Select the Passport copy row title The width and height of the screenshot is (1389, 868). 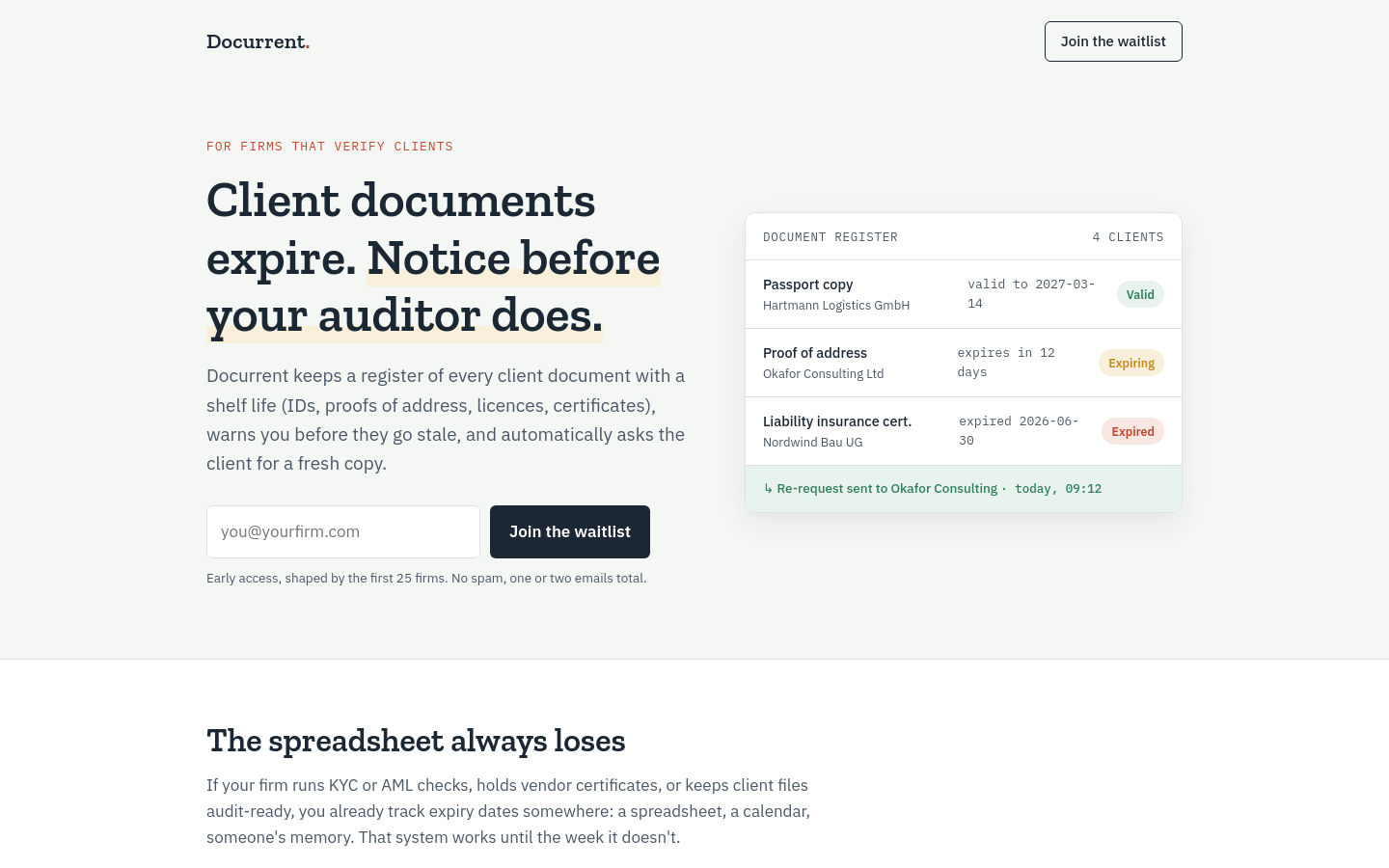tap(808, 285)
